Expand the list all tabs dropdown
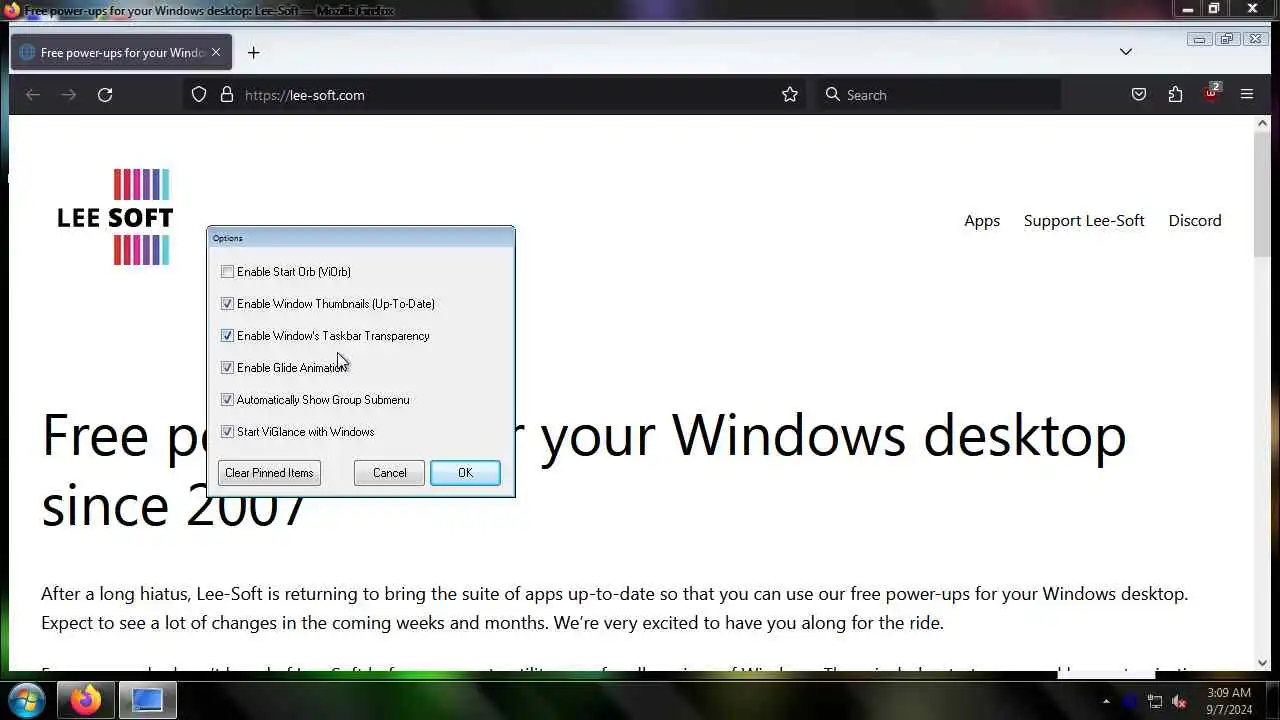Viewport: 1280px width, 720px height. [1126, 52]
